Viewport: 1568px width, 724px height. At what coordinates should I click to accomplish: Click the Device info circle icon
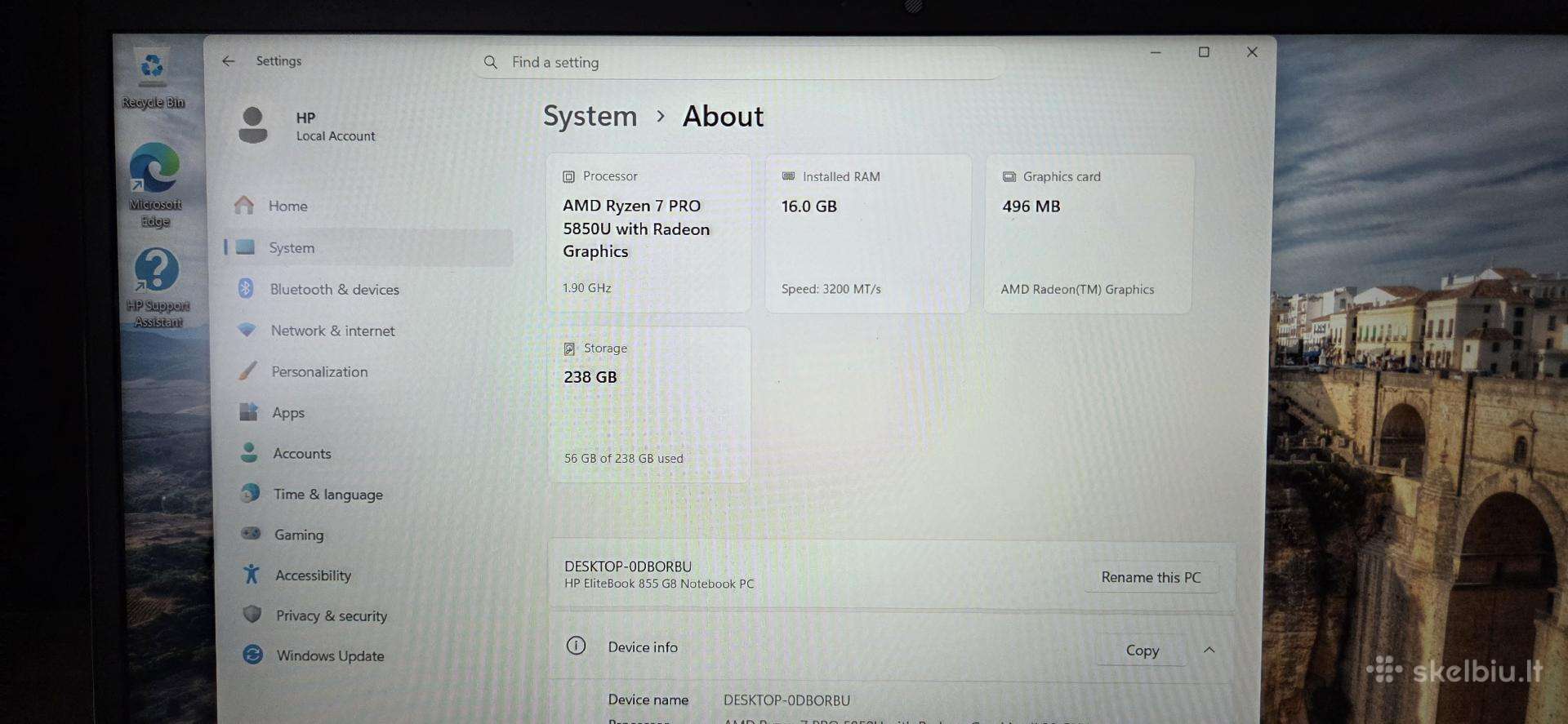576,646
